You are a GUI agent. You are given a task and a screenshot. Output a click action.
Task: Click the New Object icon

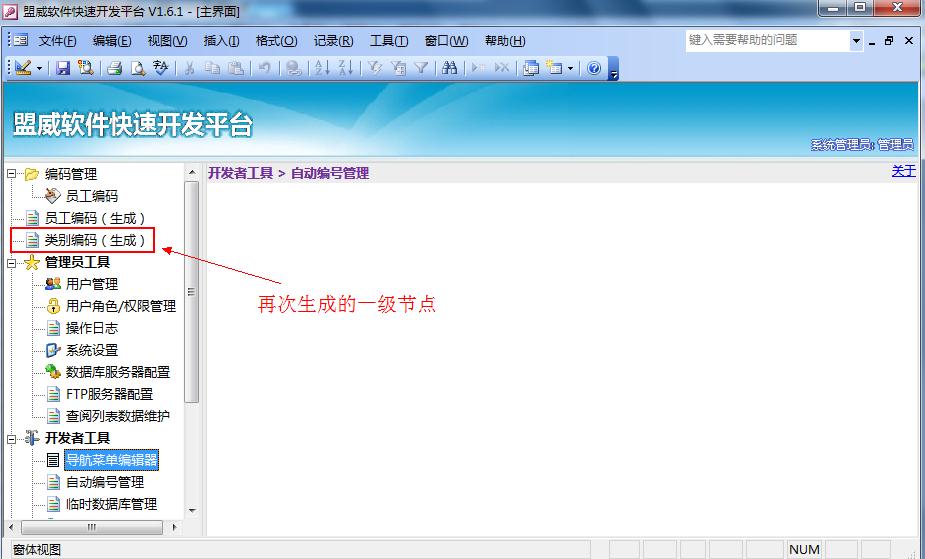point(554,68)
